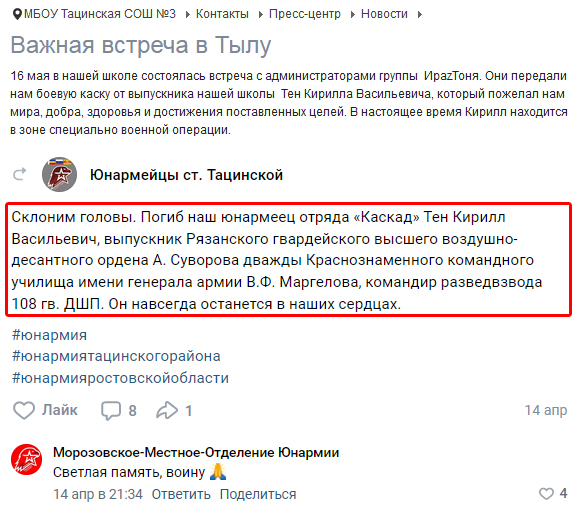This screenshot has height=517, width=577.
Task: Open the Пресс-центр breadcrumb item
Action: (305, 14)
